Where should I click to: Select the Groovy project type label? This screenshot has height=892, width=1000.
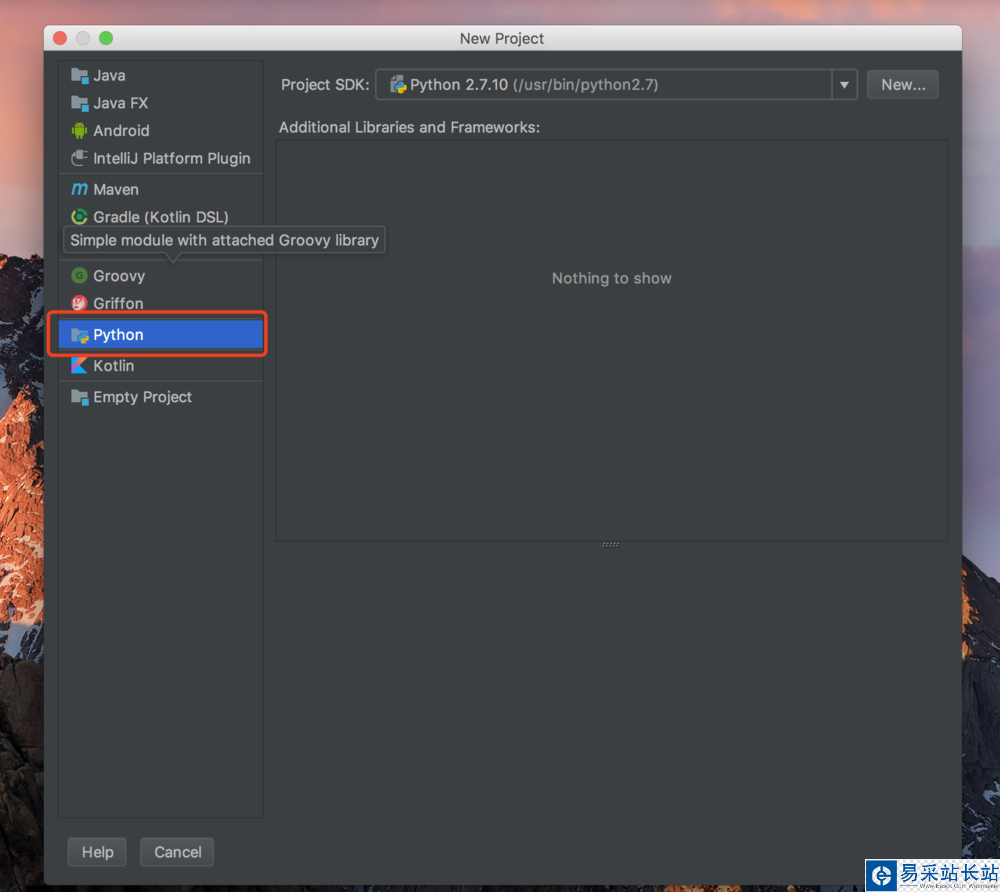[x=119, y=276]
